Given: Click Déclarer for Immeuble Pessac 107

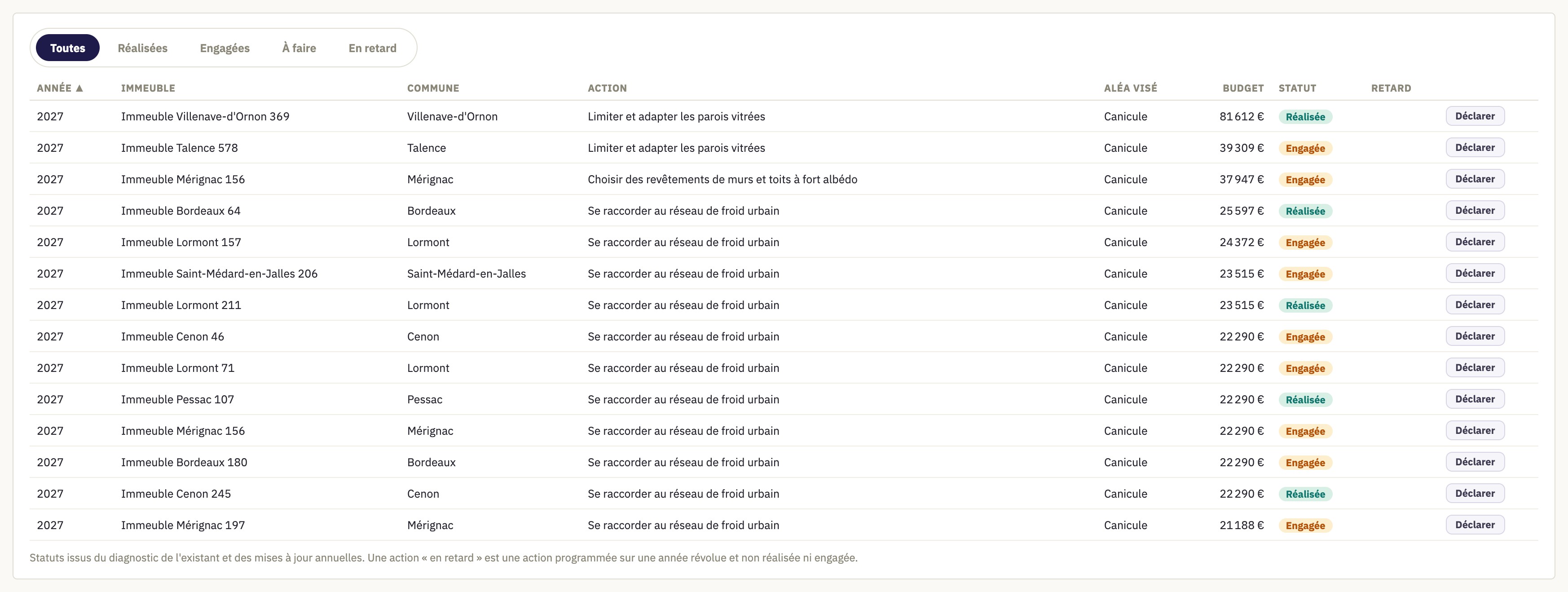Looking at the screenshot, I should [x=1475, y=400].
